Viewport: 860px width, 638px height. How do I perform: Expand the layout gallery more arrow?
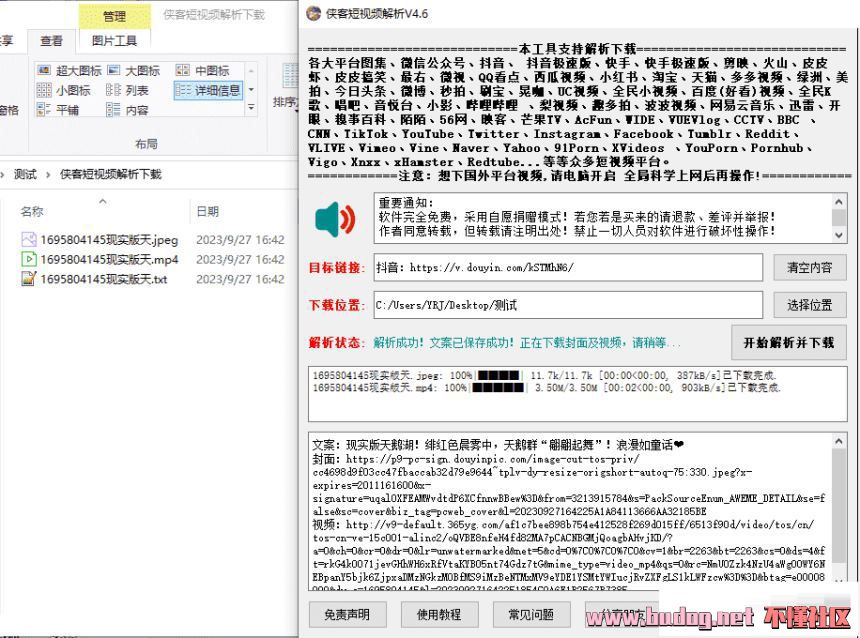pyautogui.click(x=251, y=108)
